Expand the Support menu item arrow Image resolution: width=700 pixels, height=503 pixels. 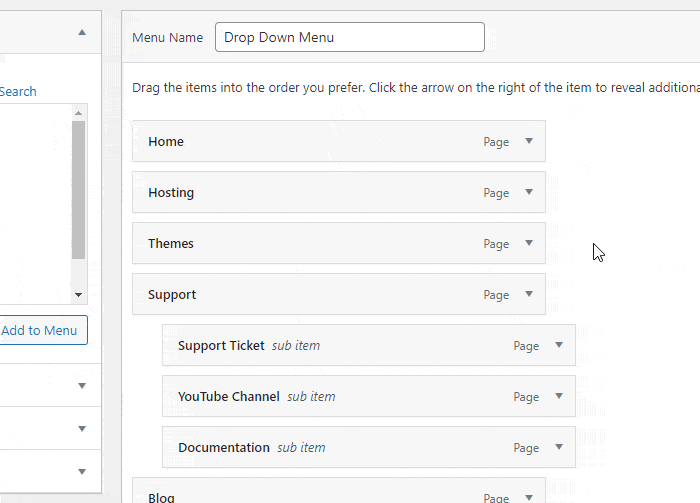tap(528, 294)
